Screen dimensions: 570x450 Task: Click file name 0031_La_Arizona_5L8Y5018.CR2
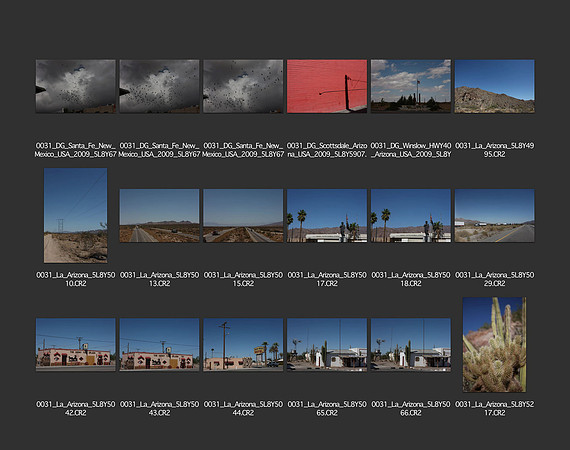[x=411, y=279]
